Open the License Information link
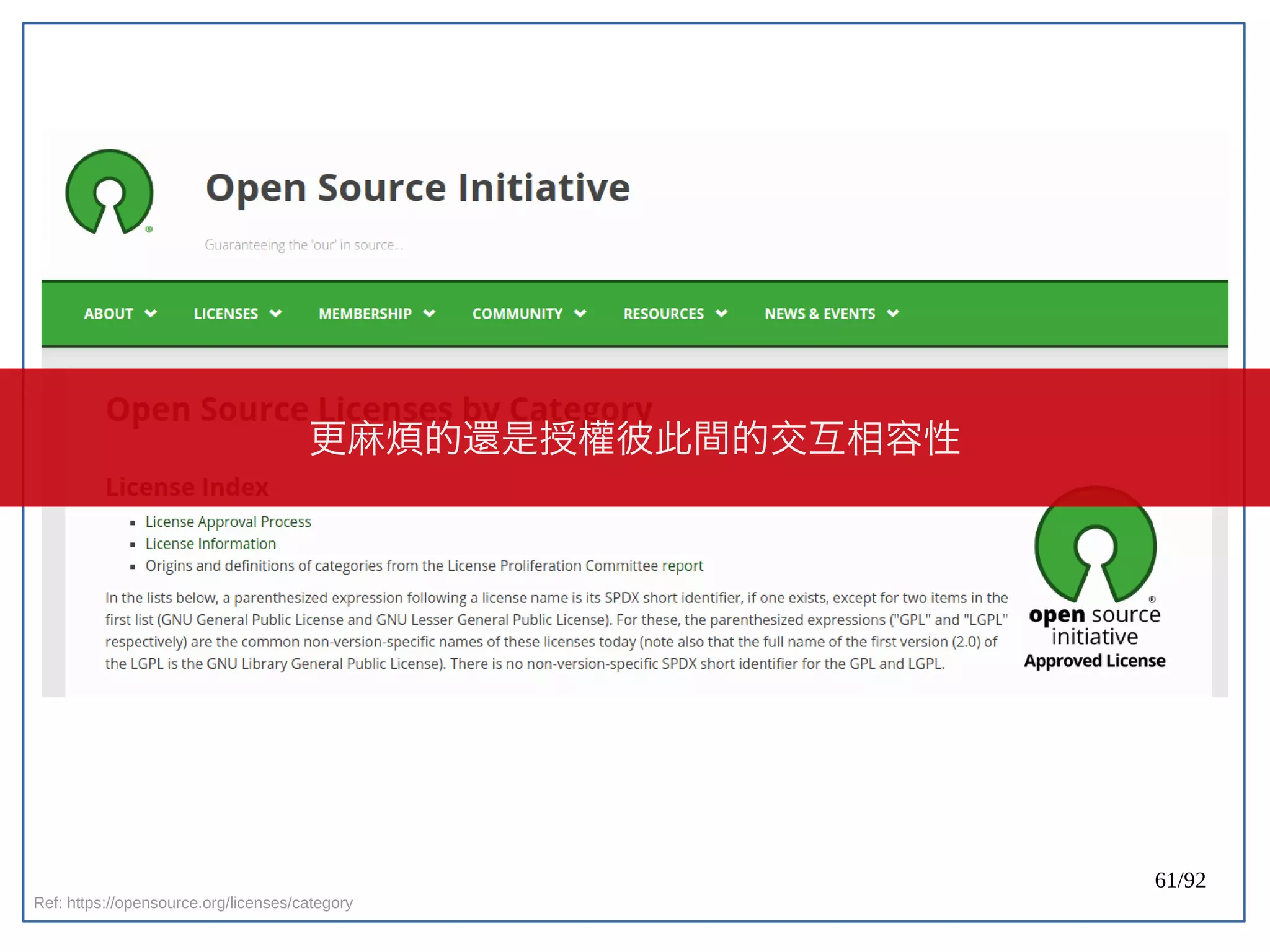 click(211, 544)
